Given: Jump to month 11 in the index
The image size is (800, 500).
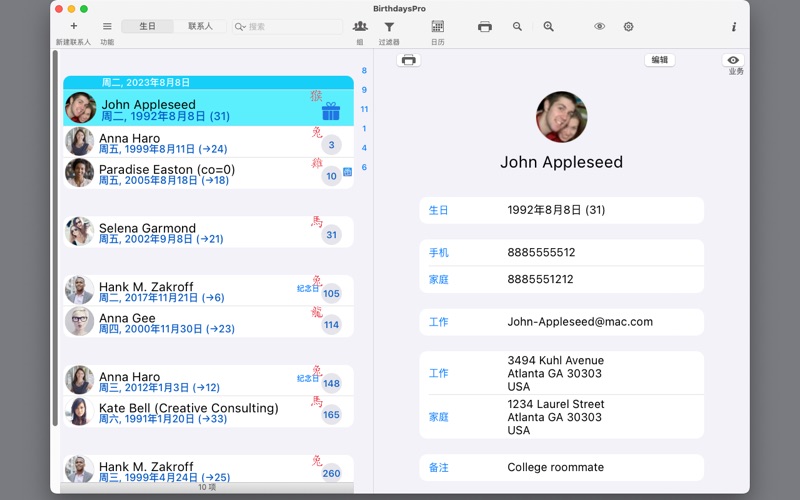Looking at the screenshot, I should 364,109.
